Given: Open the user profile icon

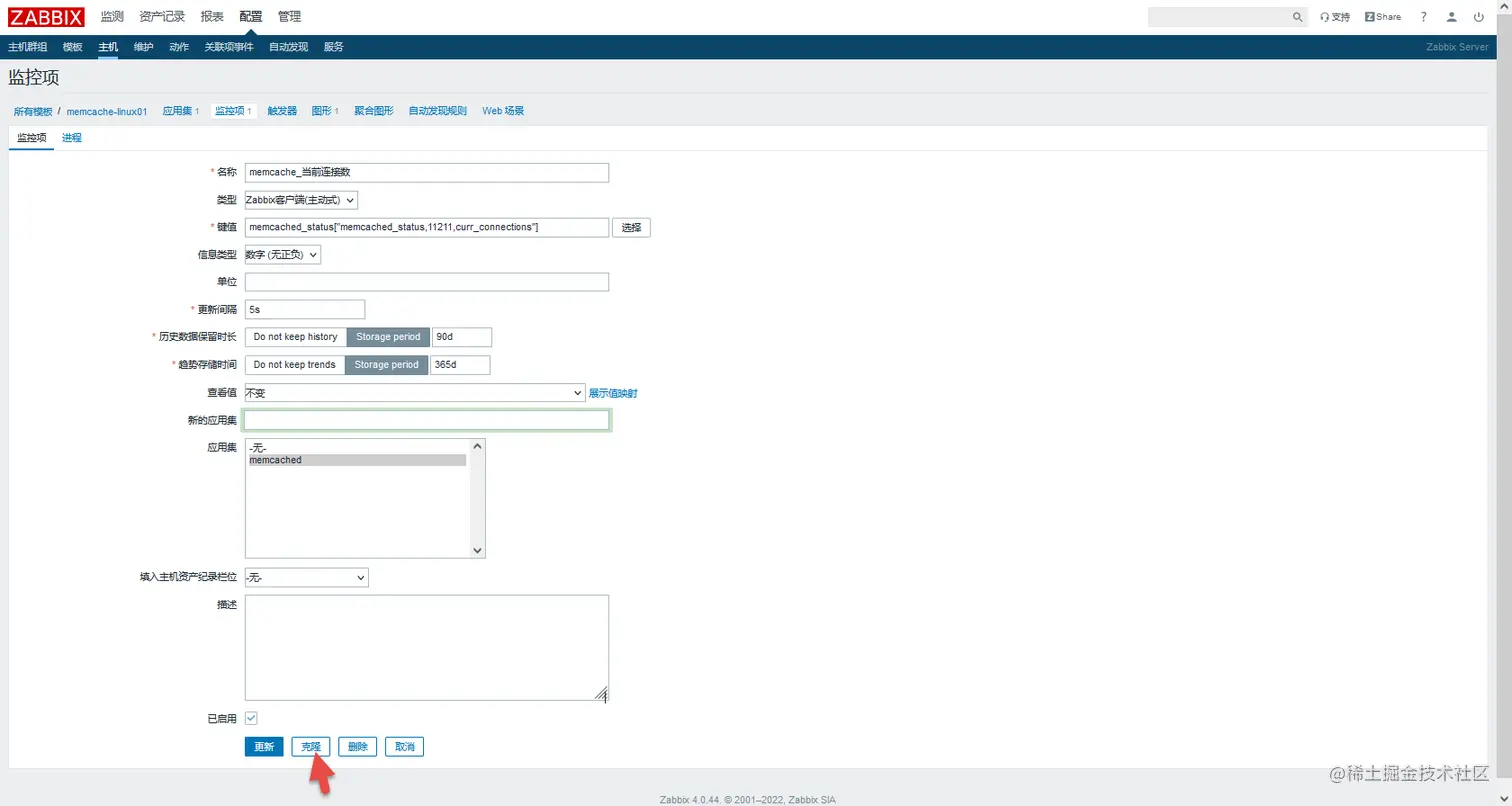Looking at the screenshot, I should point(1451,17).
